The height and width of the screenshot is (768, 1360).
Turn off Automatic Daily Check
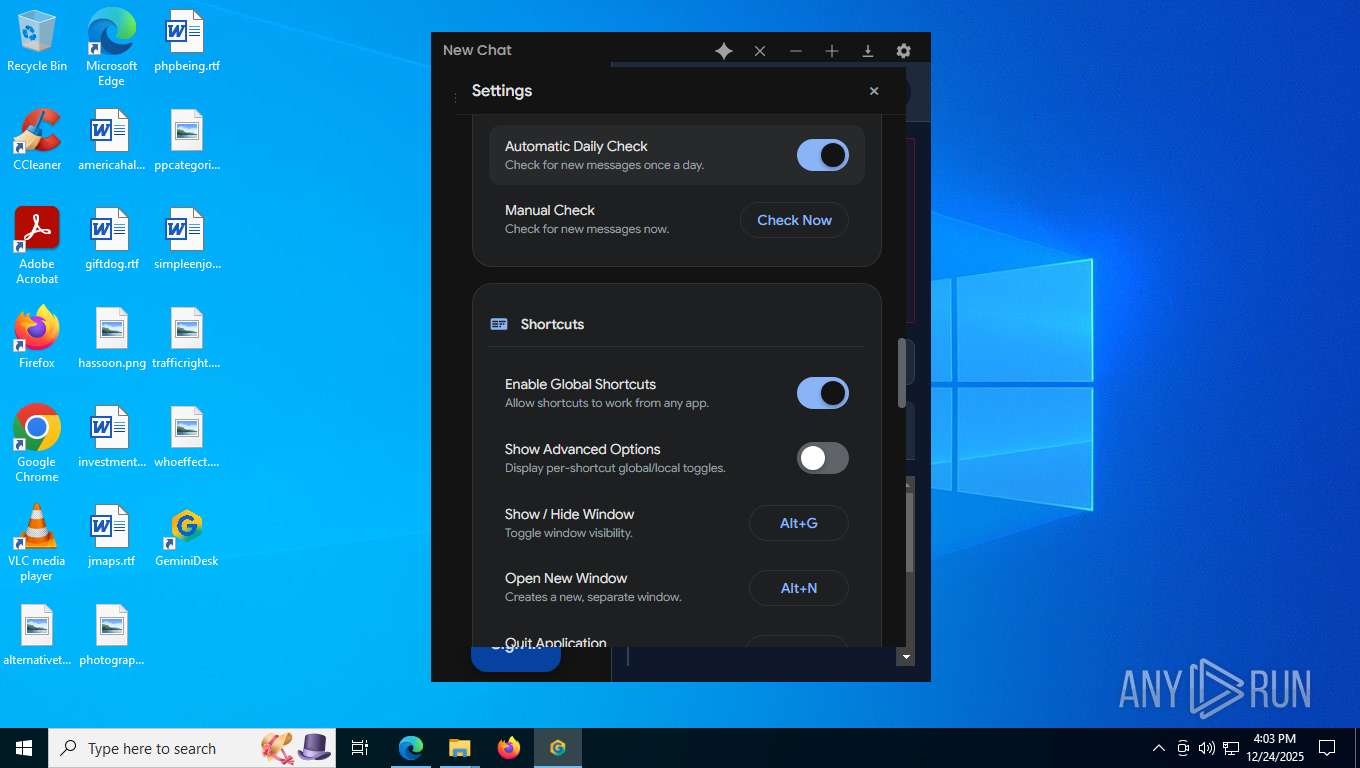point(823,155)
